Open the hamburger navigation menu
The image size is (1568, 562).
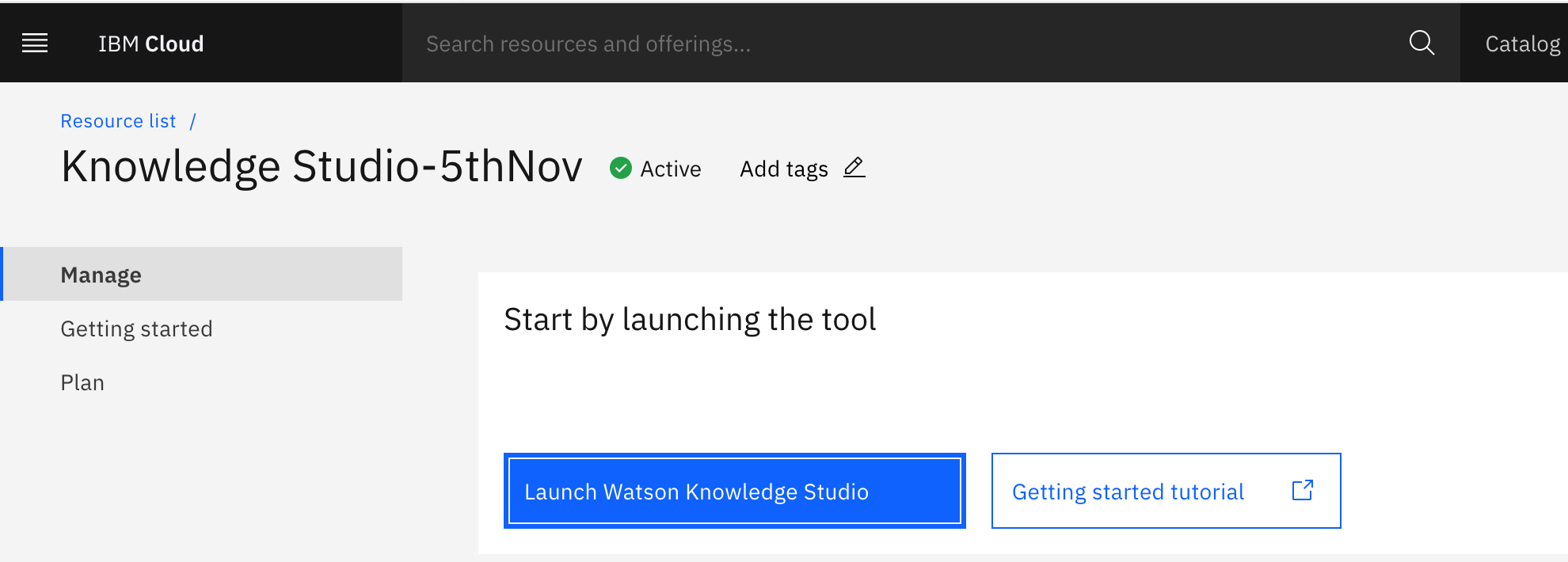tap(35, 44)
